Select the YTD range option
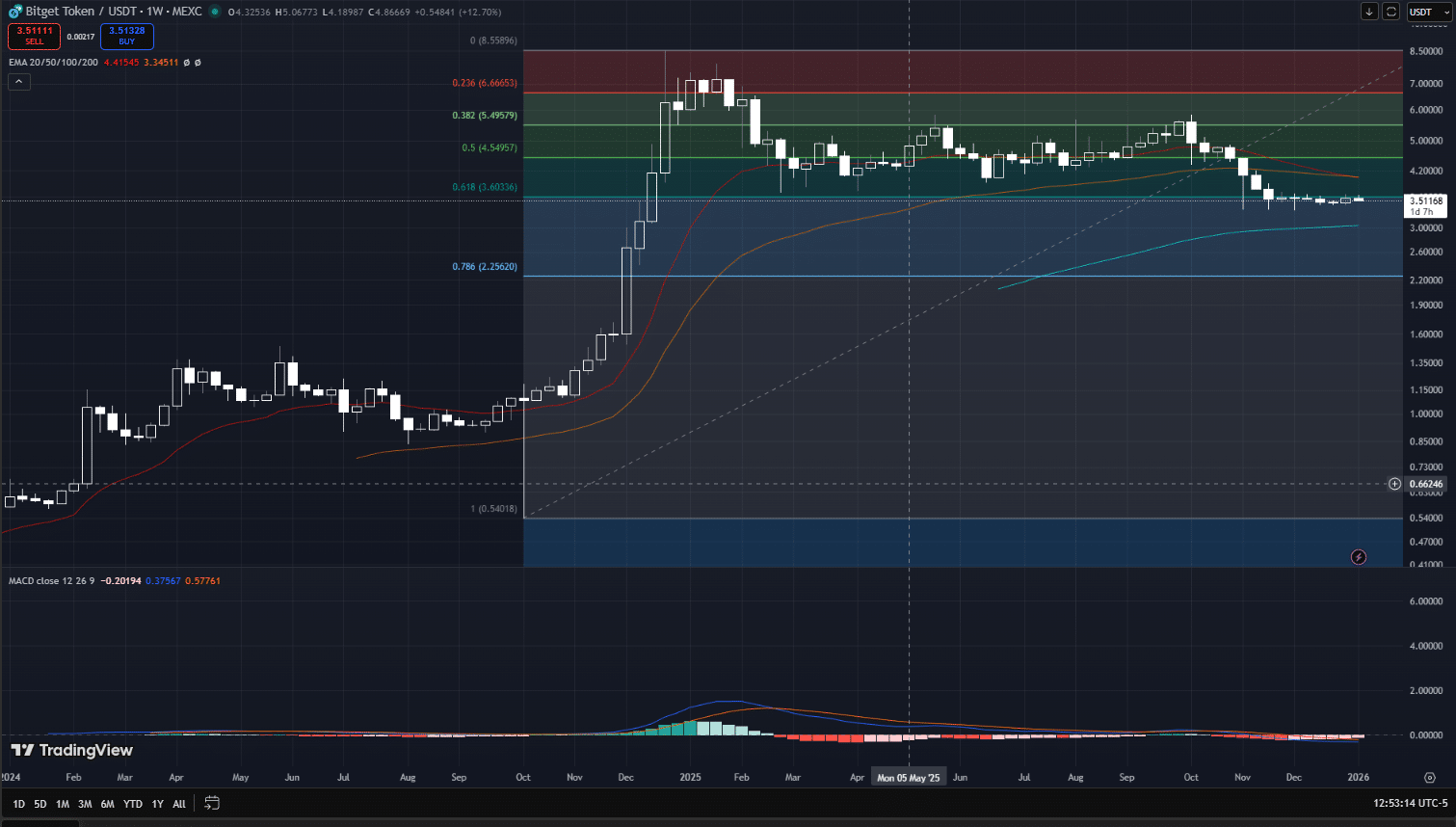 pyautogui.click(x=132, y=803)
